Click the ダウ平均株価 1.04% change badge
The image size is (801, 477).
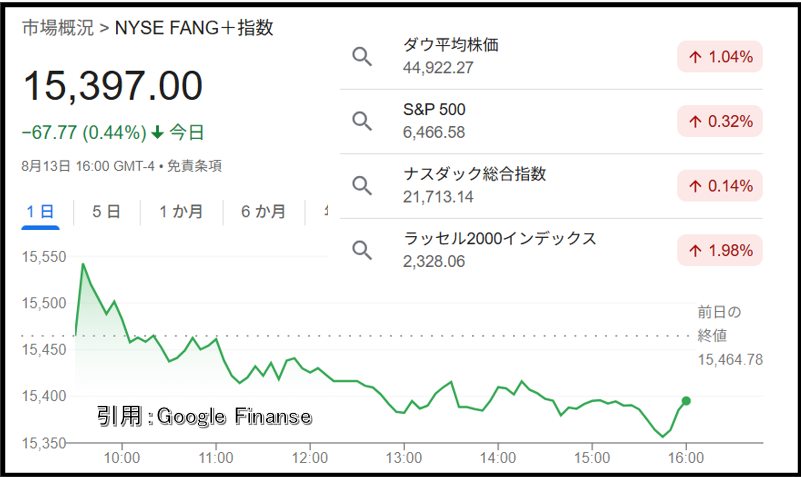(720, 57)
